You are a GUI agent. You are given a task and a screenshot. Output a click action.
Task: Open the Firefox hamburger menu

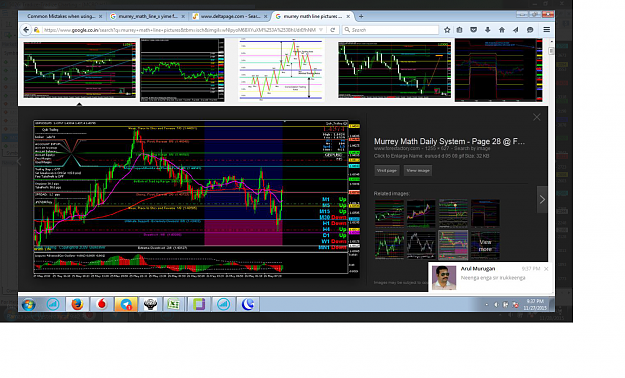tap(546, 30)
